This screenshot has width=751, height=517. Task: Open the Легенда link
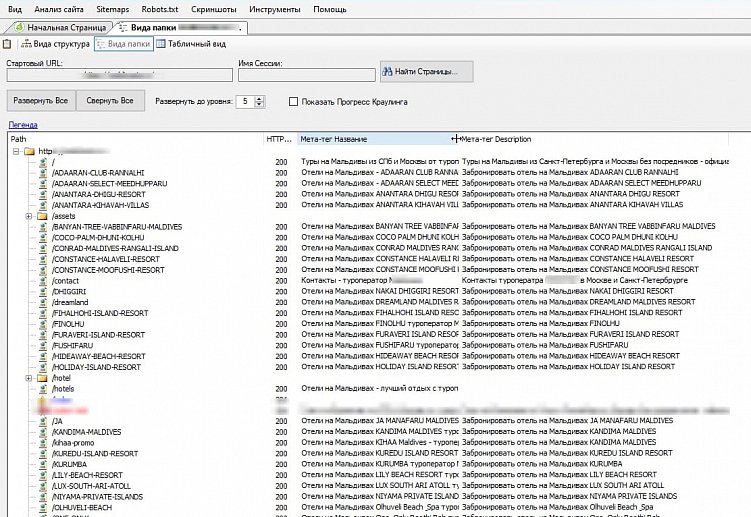[23, 124]
